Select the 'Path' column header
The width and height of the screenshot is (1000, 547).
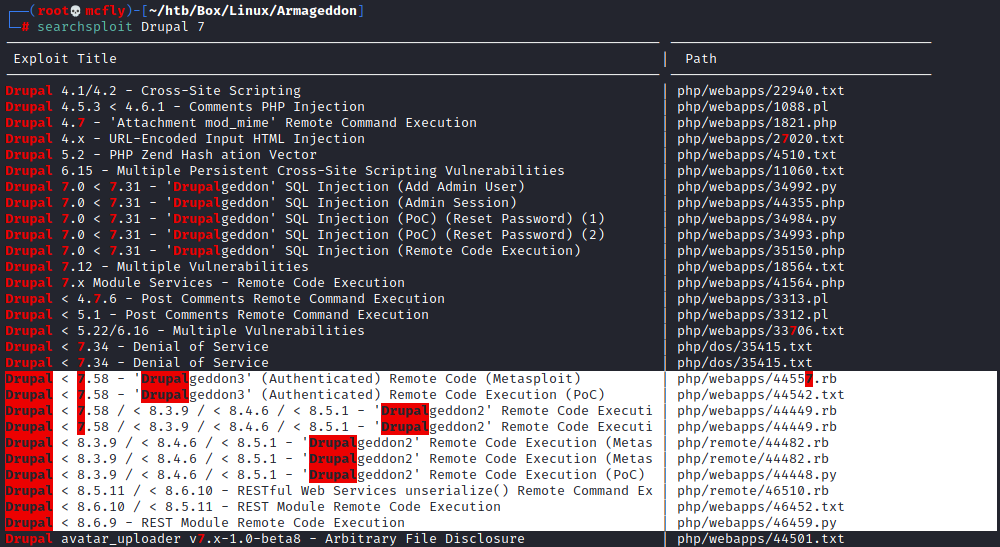[x=701, y=59]
